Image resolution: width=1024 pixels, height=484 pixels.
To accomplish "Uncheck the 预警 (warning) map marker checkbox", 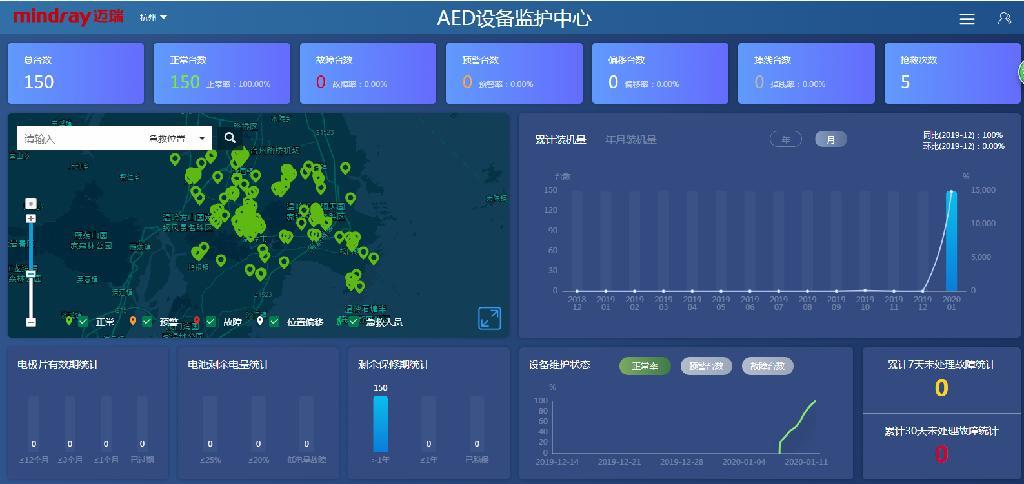I will (147, 321).
